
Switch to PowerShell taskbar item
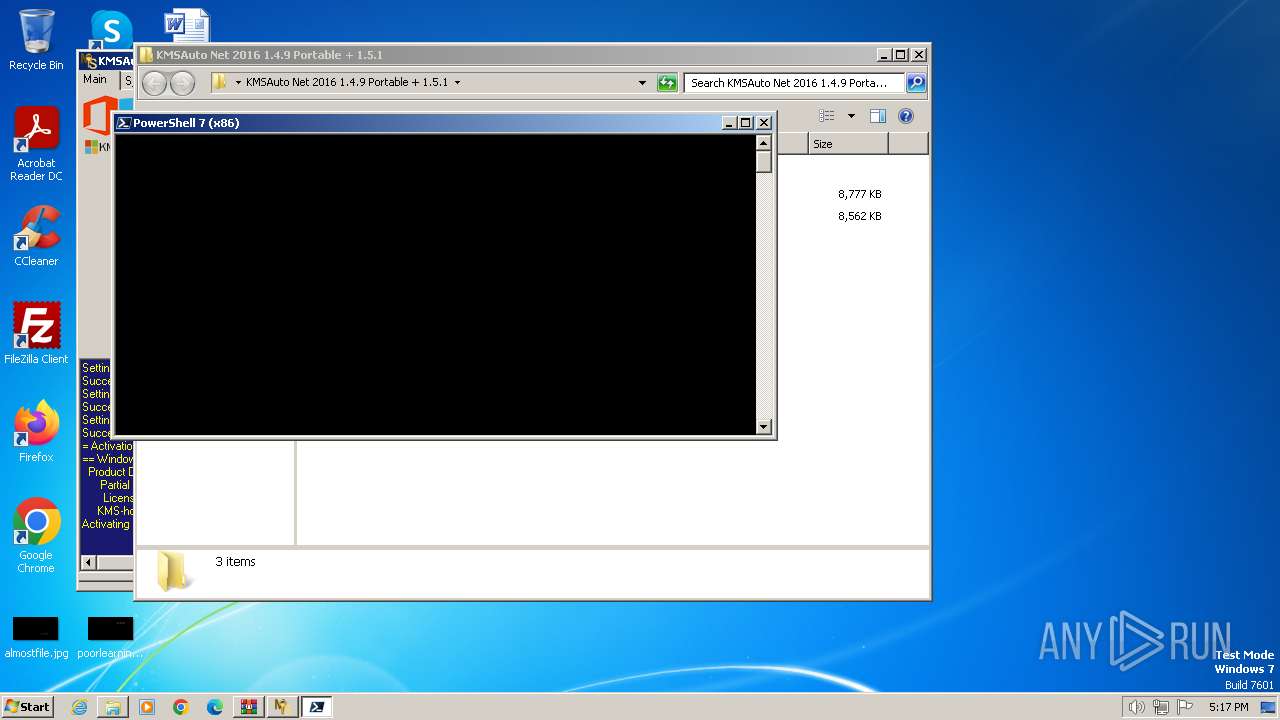pyautogui.click(x=316, y=707)
